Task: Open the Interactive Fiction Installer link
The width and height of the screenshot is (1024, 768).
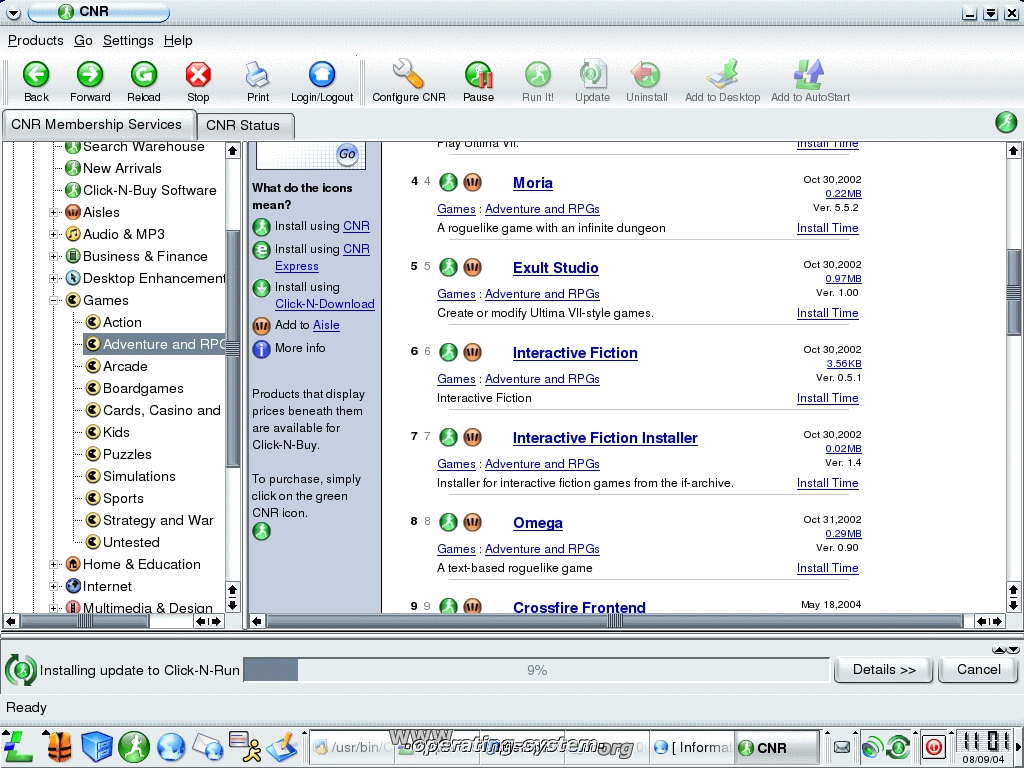Action: click(x=605, y=438)
